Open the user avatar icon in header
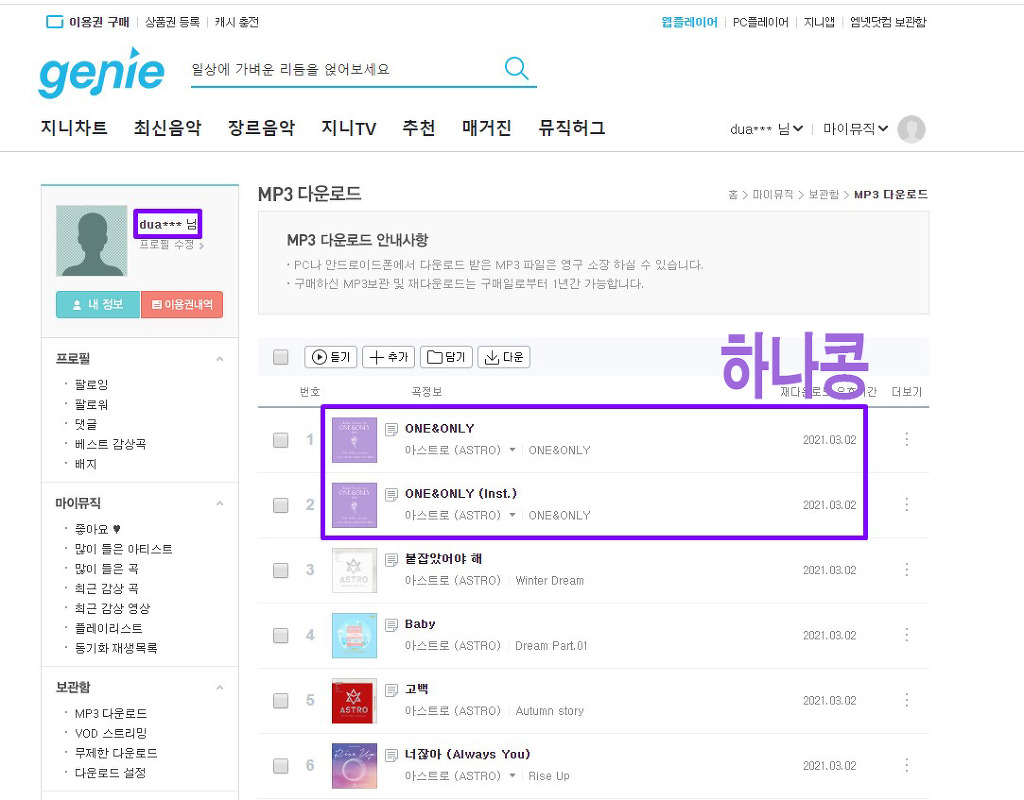The width and height of the screenshot is (1024, 800). pyautogui.click(x=911, y=129)
